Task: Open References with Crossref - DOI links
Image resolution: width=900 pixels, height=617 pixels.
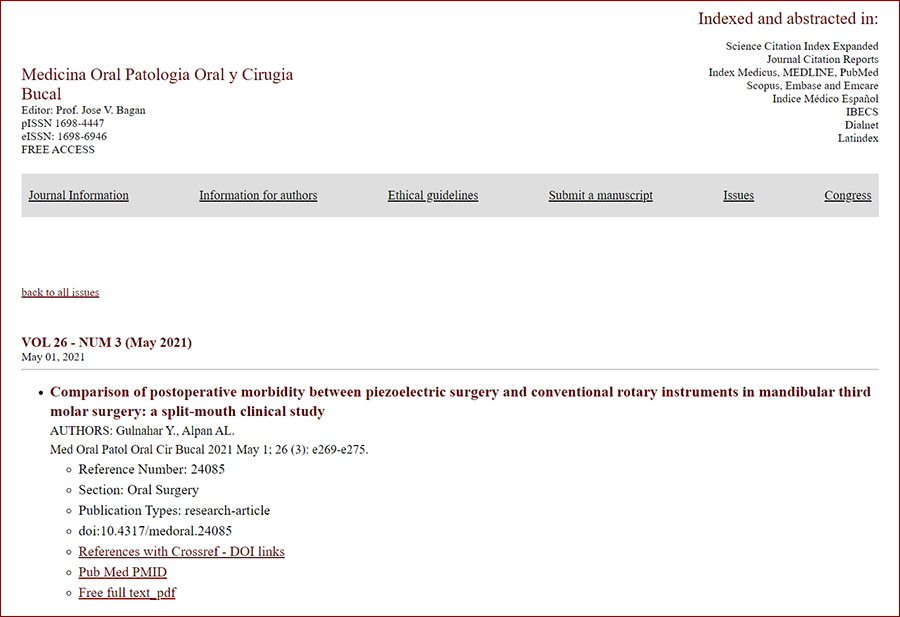Action: 181,552
